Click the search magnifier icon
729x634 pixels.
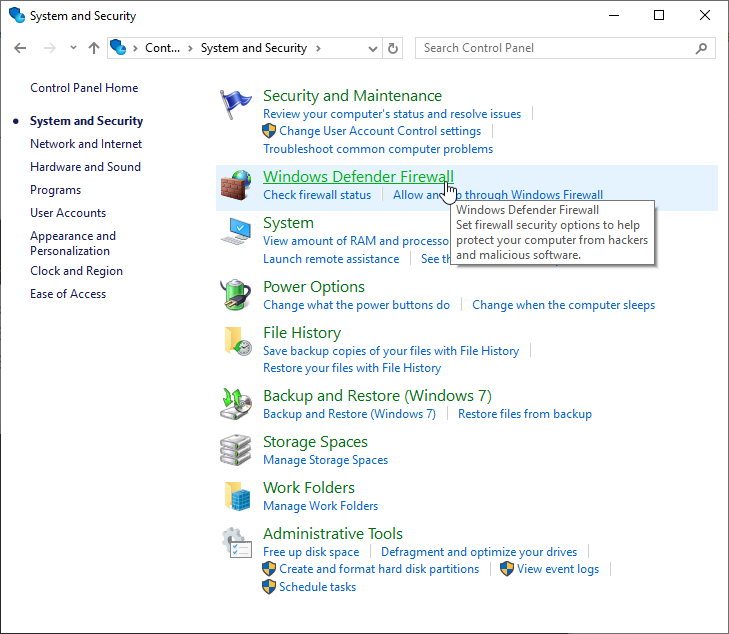click(x=701, y=48)
